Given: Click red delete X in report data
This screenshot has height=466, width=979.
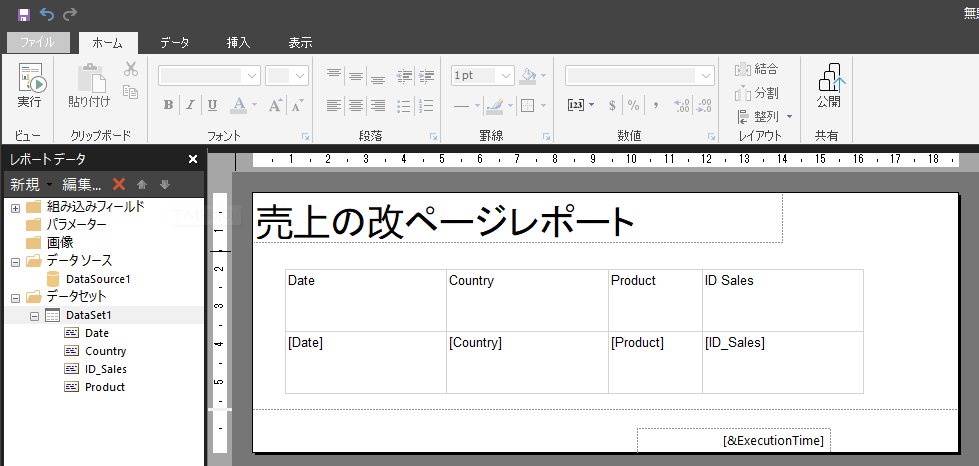Looking at the screenshot, I should click(x=119, y=184).
